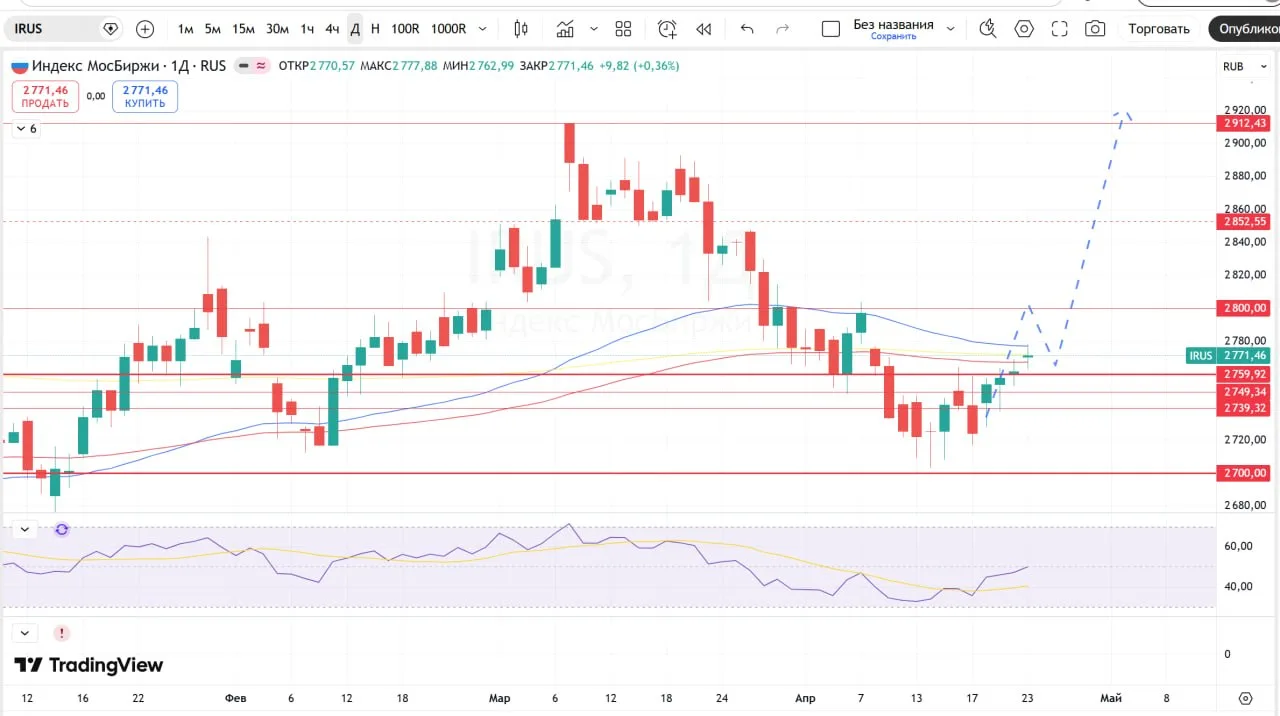Click the 2 912,43 price level label

[x=1244, y=123]
